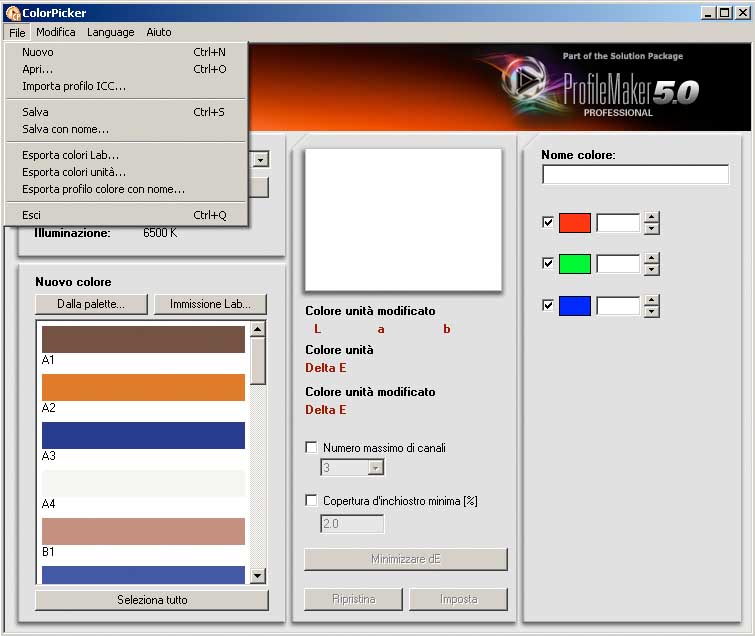Click the blue channel color swatch

click(x=575, y=306)
